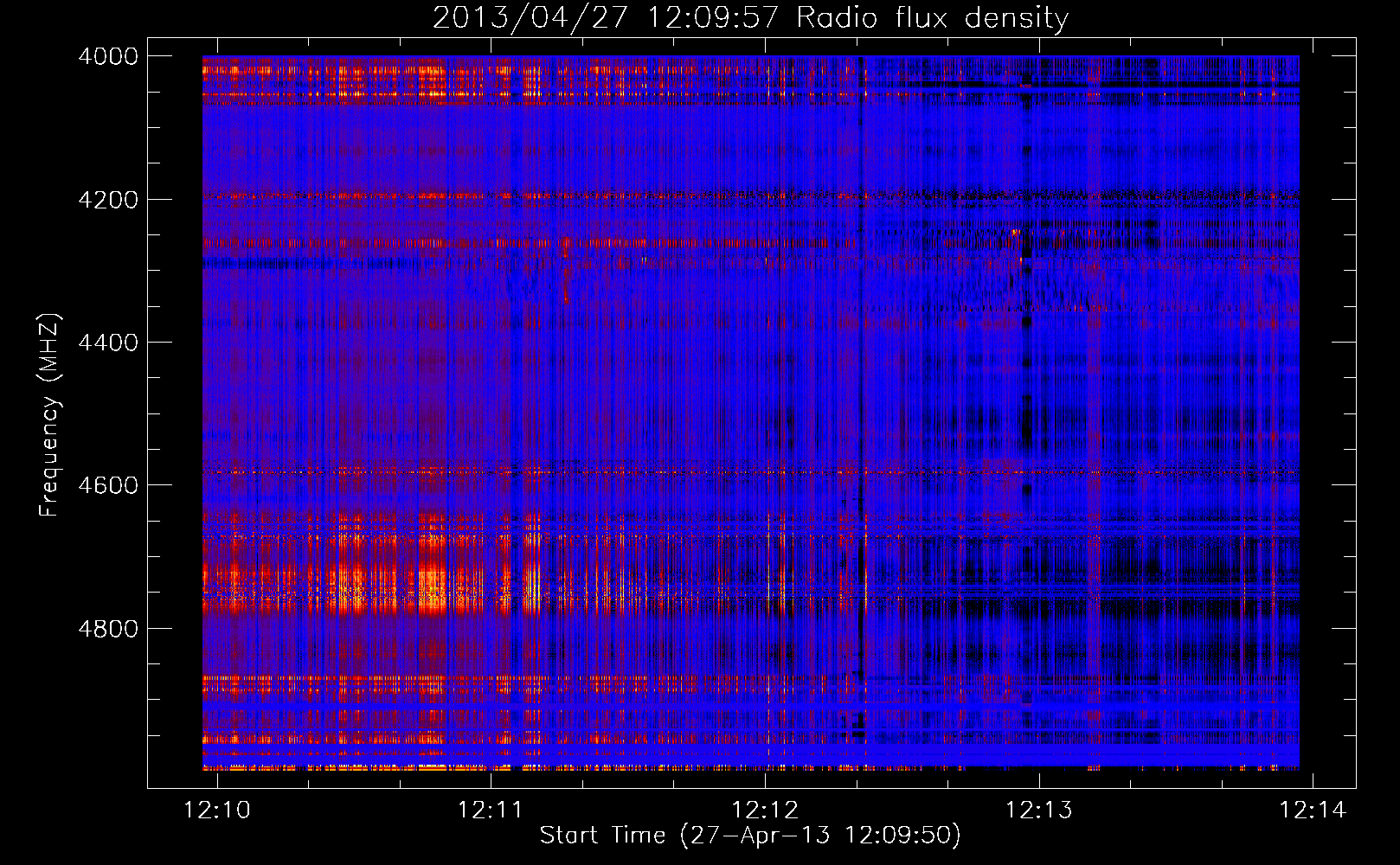
Task: Click the 12:11 time tick label
Action: click(x=491, y=811)
